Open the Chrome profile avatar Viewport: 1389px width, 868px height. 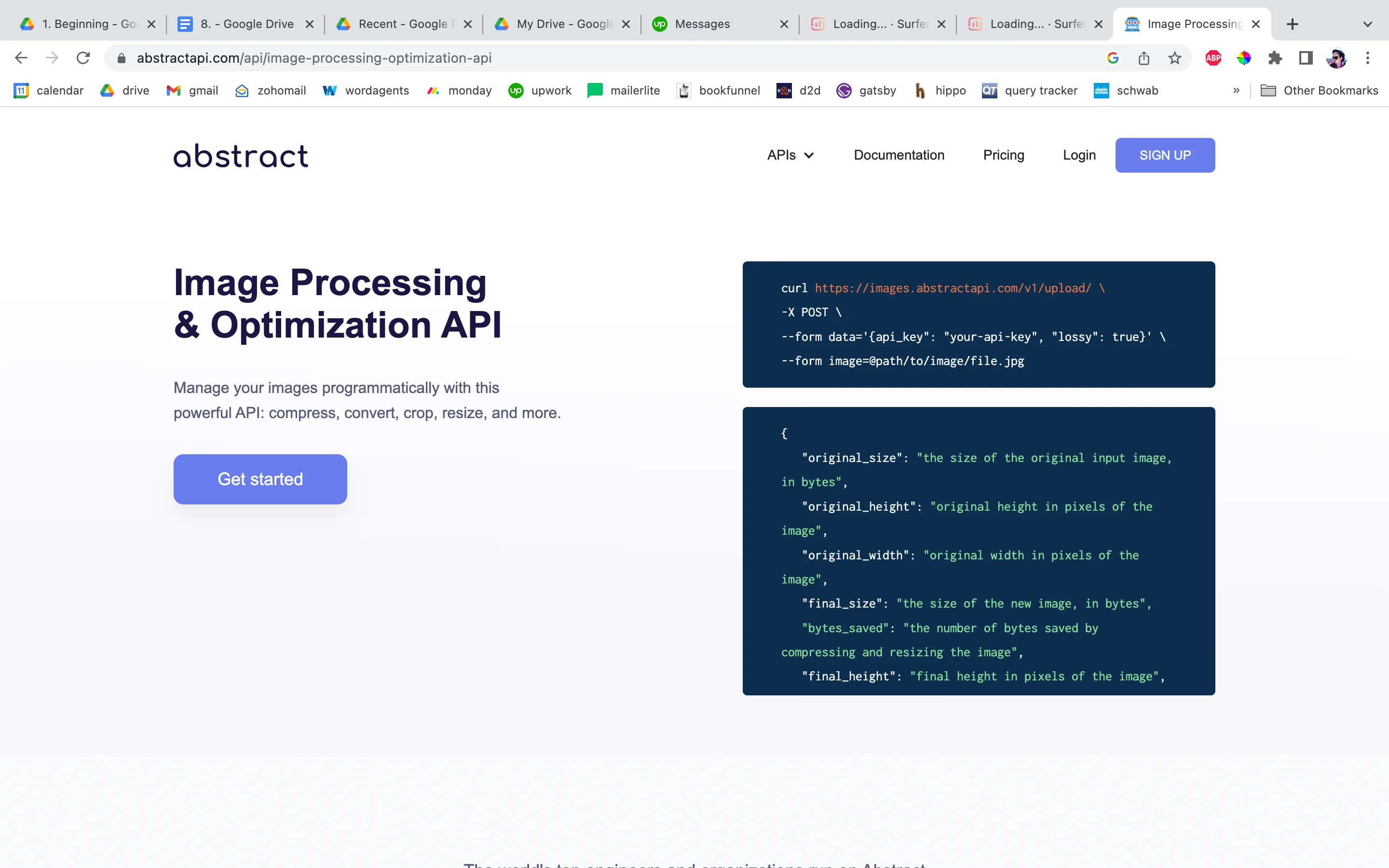[1337, 57]
